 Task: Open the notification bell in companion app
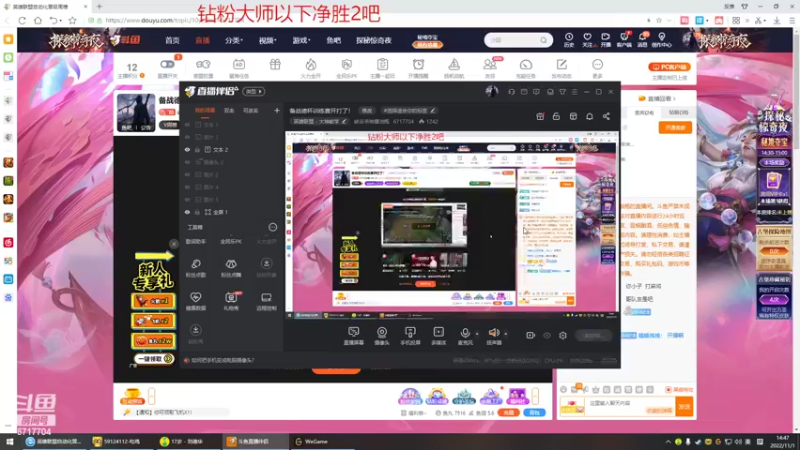click(x=589, y=116)
